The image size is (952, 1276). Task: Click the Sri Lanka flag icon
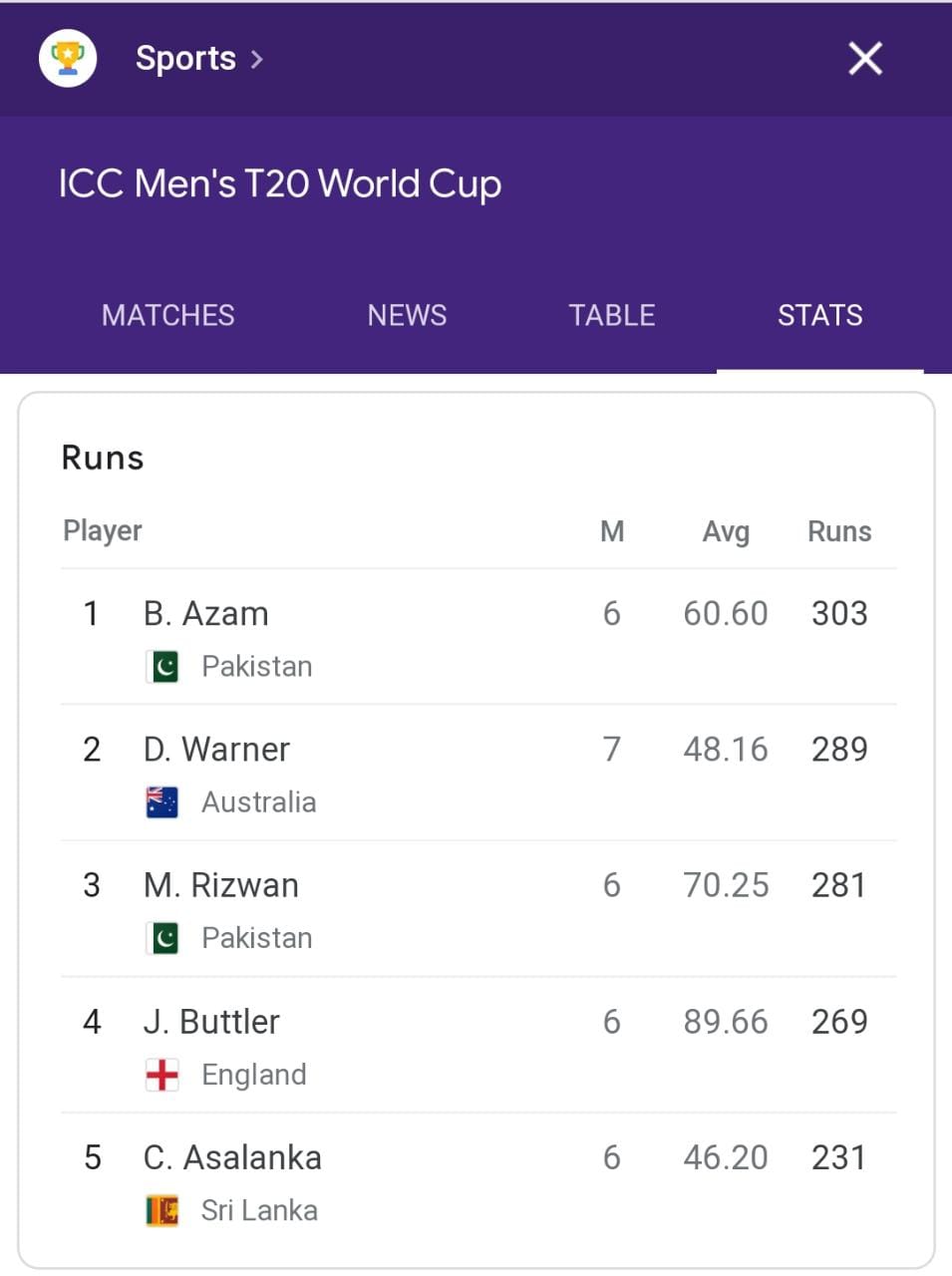pyautogui.click(x=162, y=1210)
